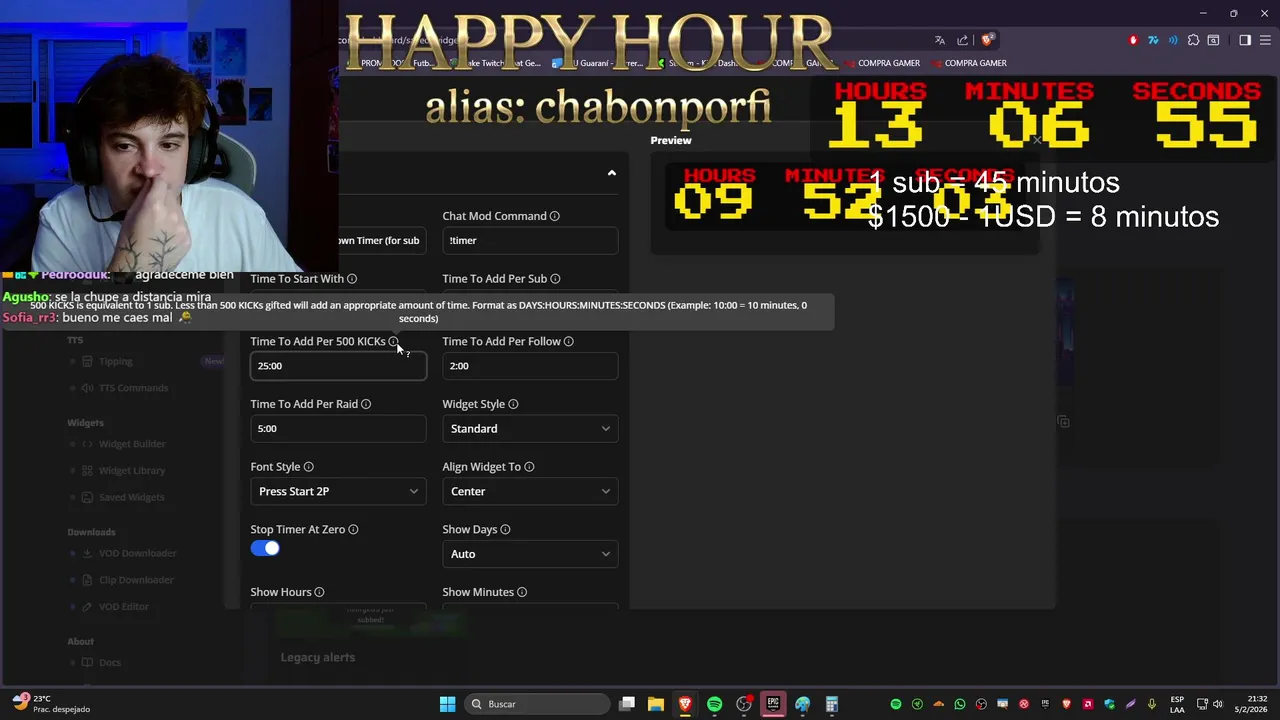
Task: Click the Legacy alerts heading
Action: [x=318, y=657]
